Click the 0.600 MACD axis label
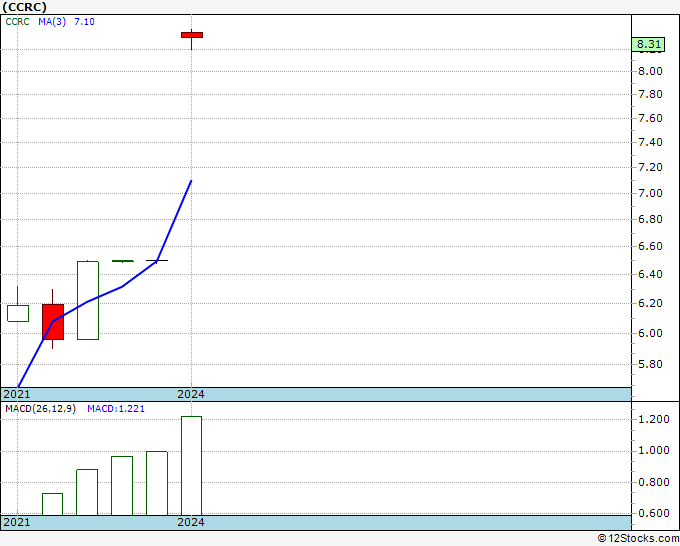The image size is (680, 546). point(654,513)
